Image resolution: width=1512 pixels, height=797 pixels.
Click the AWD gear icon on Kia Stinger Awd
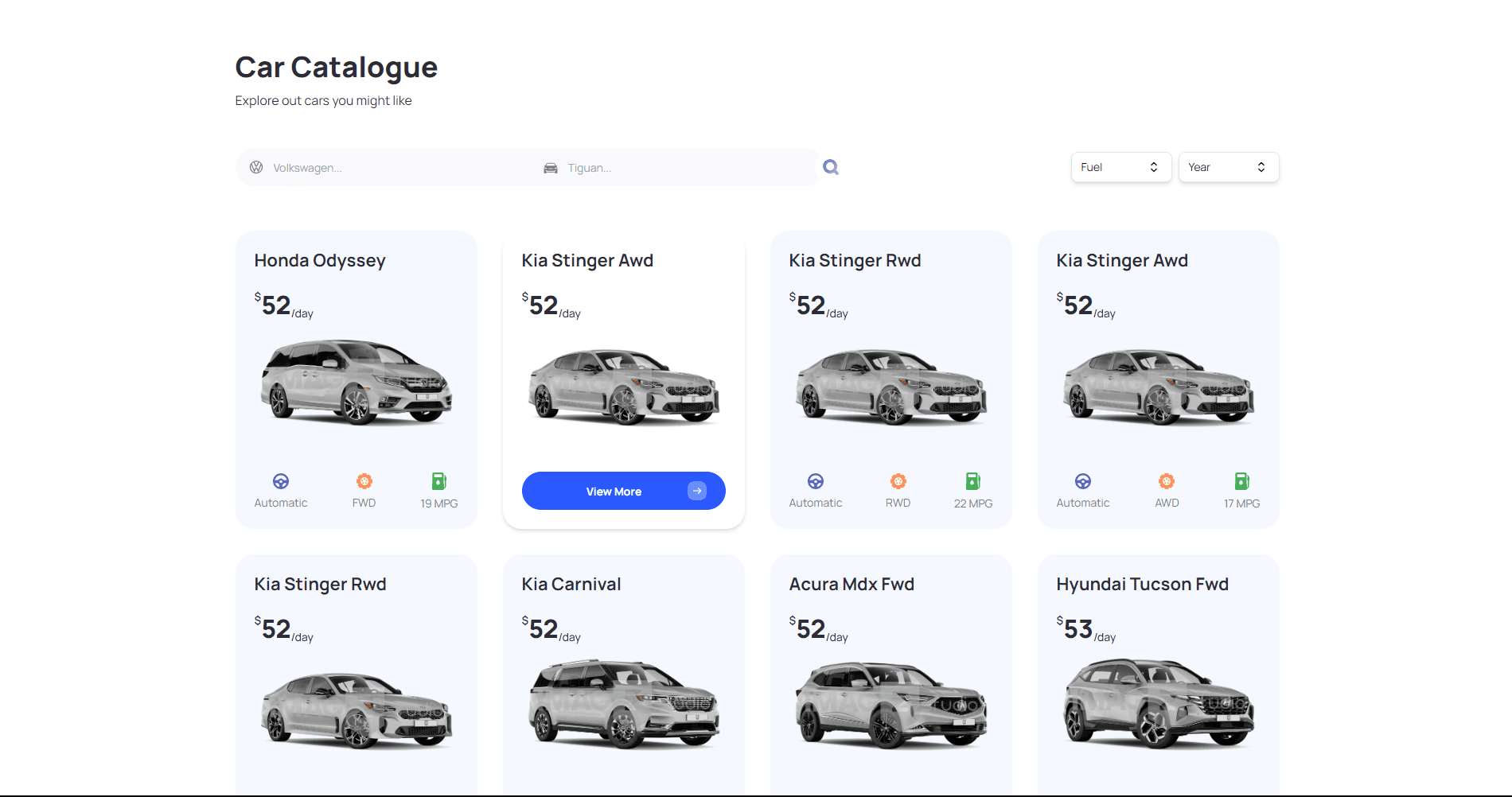(x=1167, y=481)
